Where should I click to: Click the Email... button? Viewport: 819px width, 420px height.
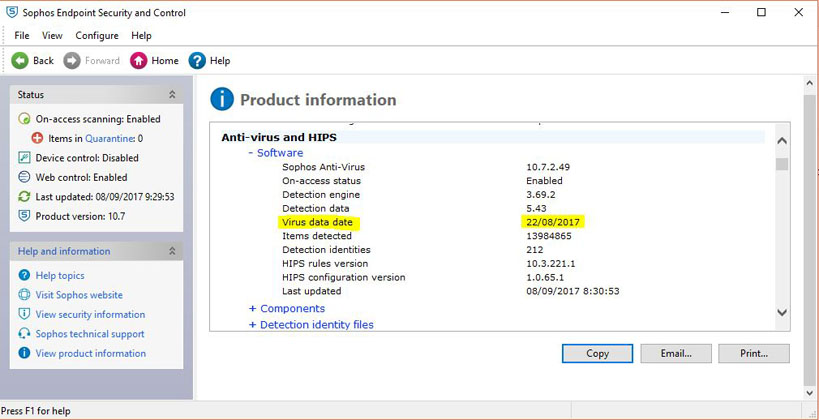pyautogui.click(x=676, y=353)
